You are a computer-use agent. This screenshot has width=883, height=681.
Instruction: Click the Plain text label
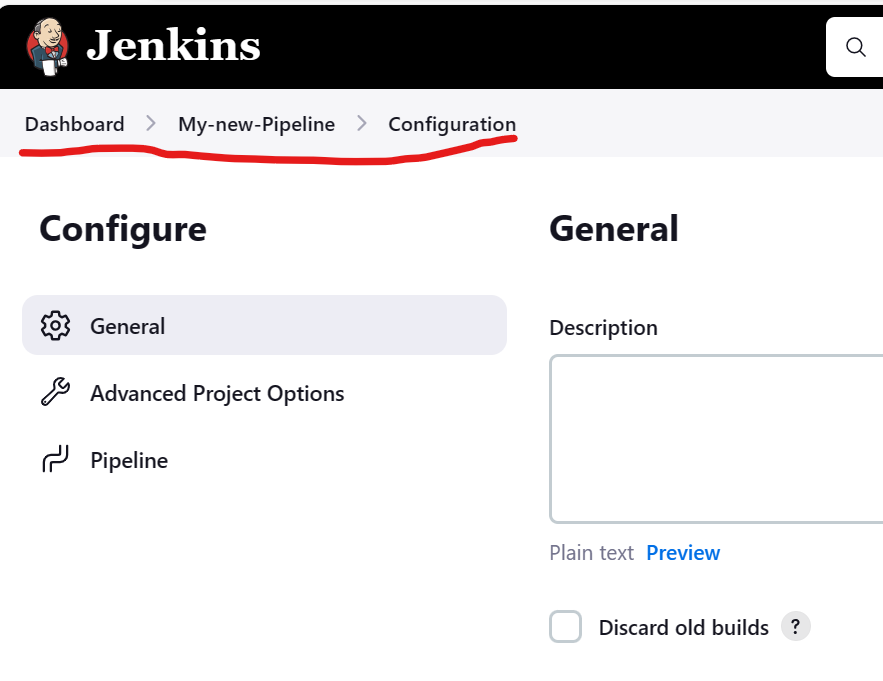pyautogui.click(x=591, y=552)
